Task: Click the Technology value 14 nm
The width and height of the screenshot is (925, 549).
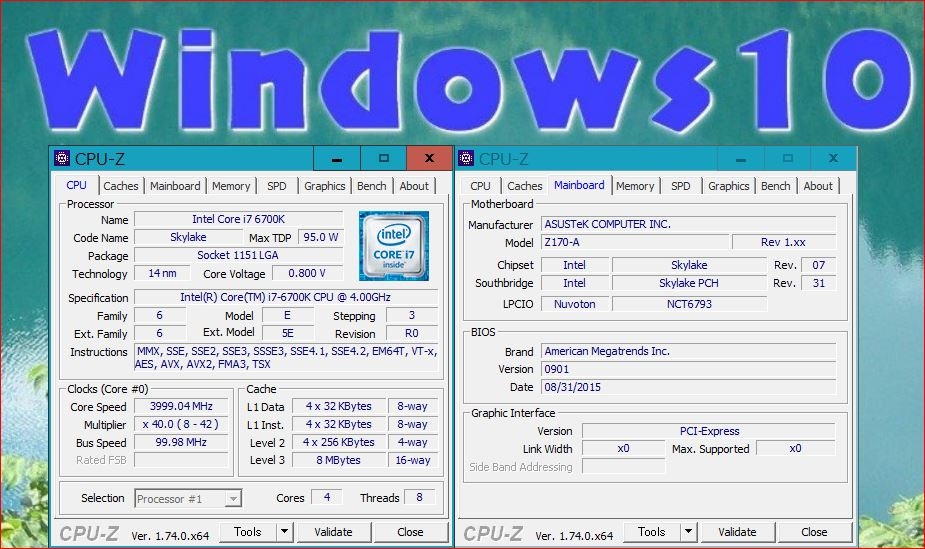Action: [x=162, y=273]
